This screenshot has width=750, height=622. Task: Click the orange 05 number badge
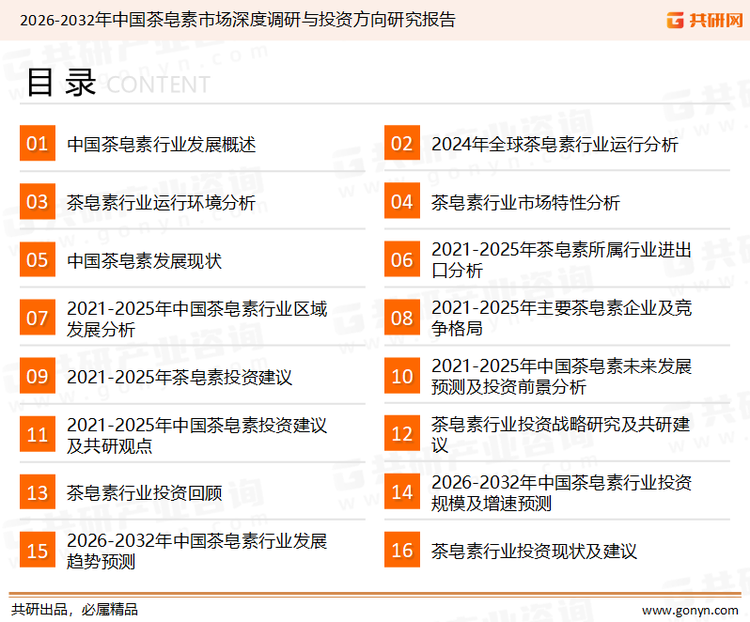click(x=37, y=261)
